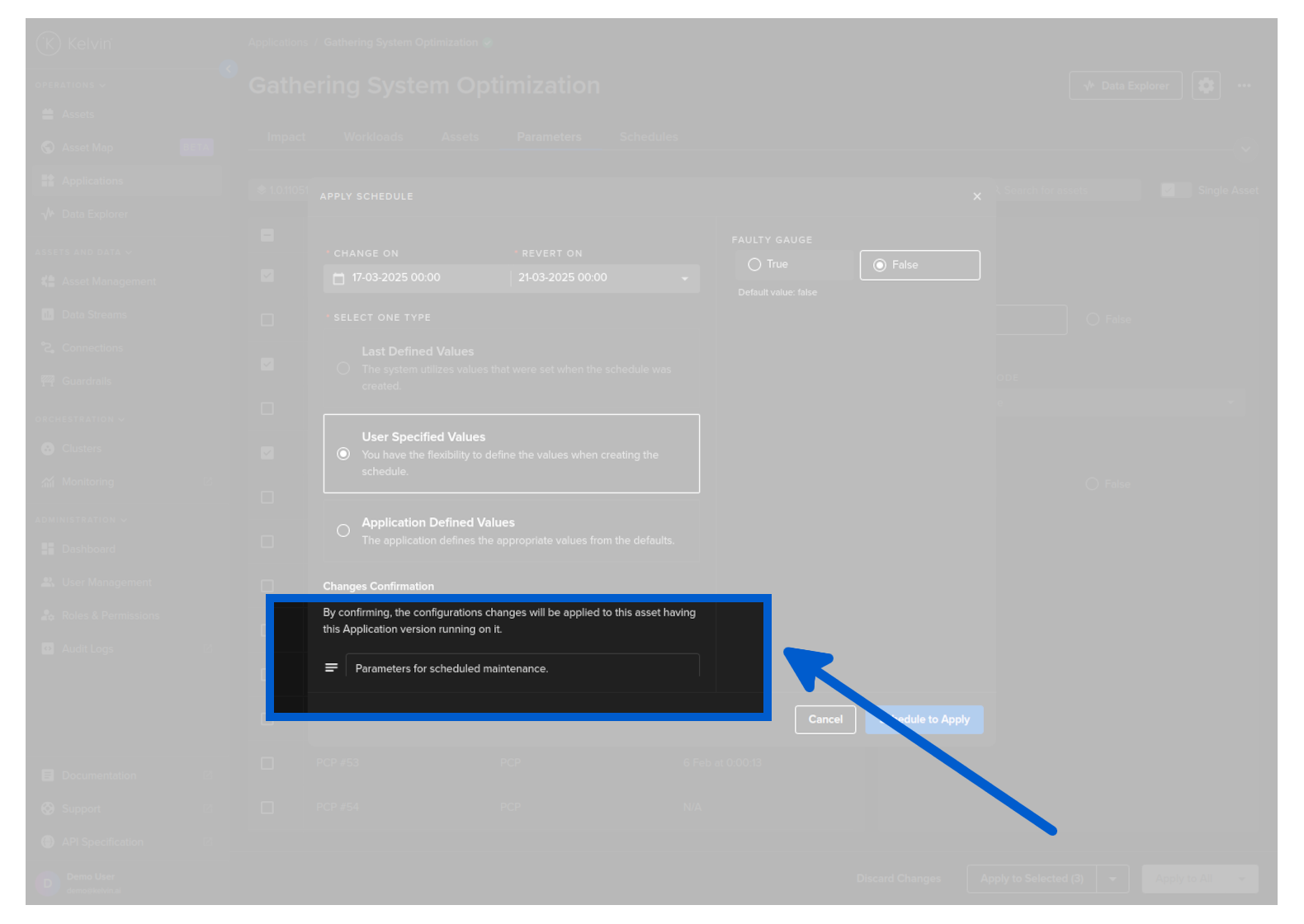
Task: Click the Audit Logs sidebar icon
Action: (x=48, y=648)
